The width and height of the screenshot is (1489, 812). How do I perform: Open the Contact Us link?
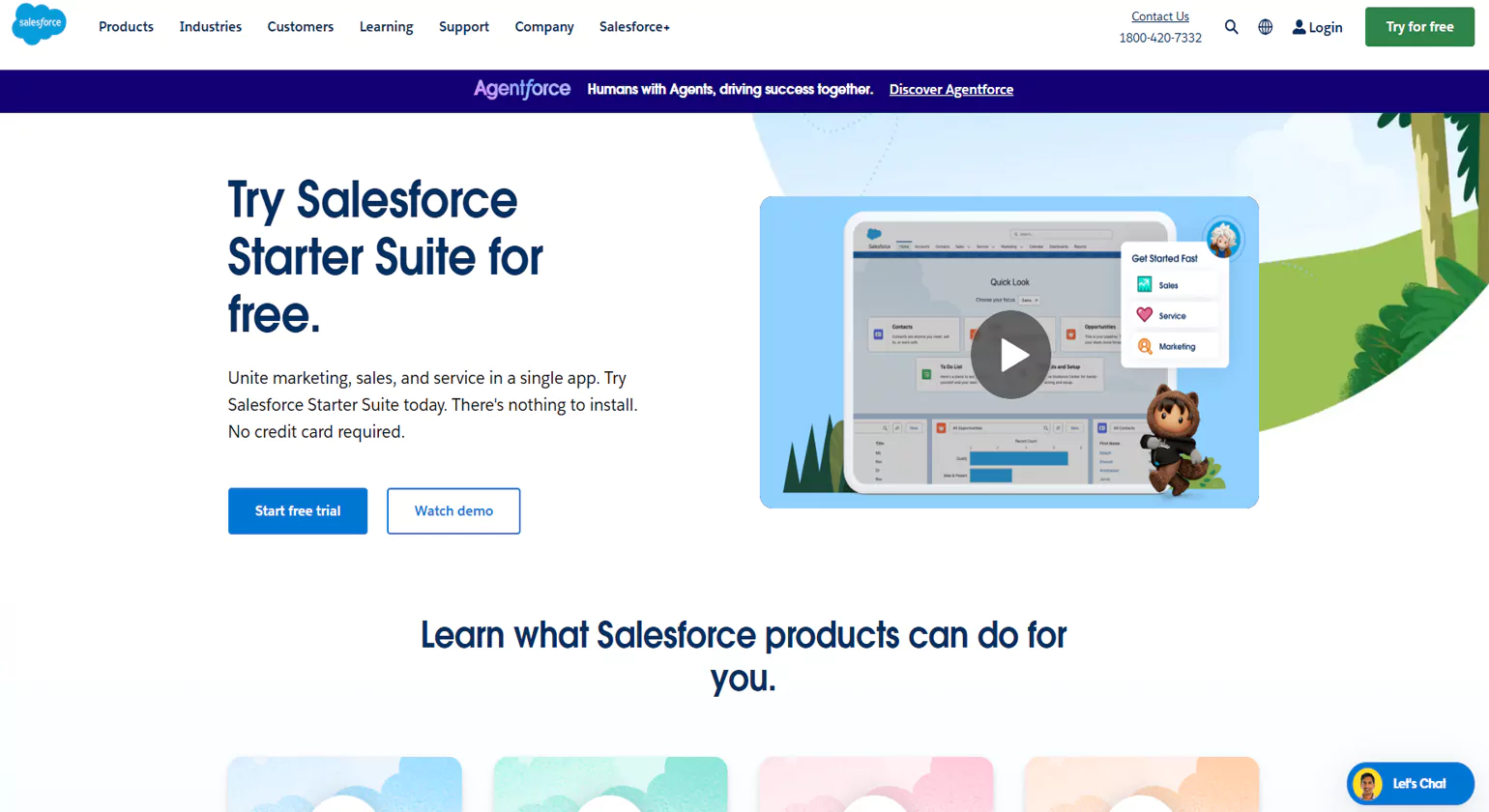point(1159,15)
